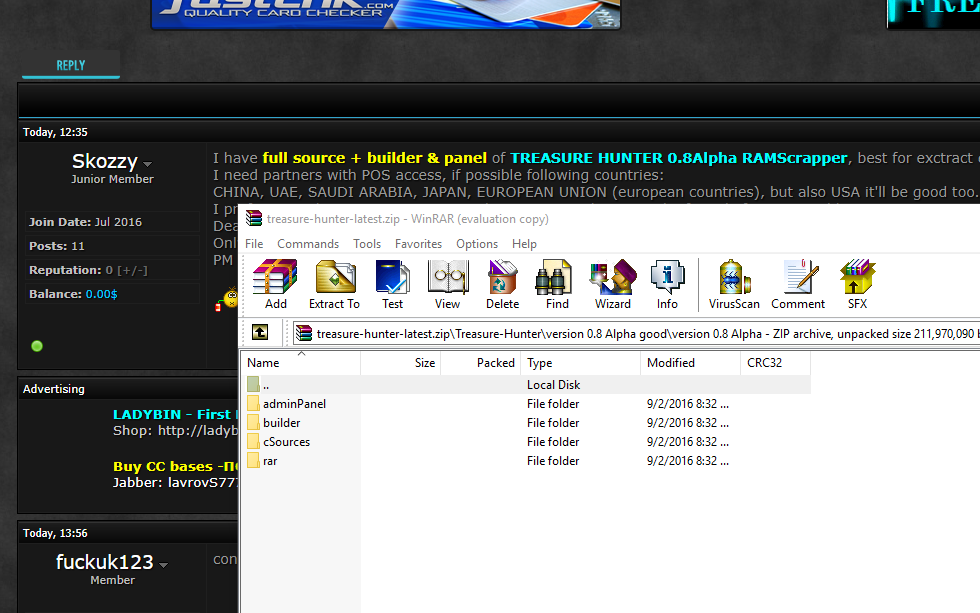Open the Options menu
980x613 pixels.
point(477,244)
